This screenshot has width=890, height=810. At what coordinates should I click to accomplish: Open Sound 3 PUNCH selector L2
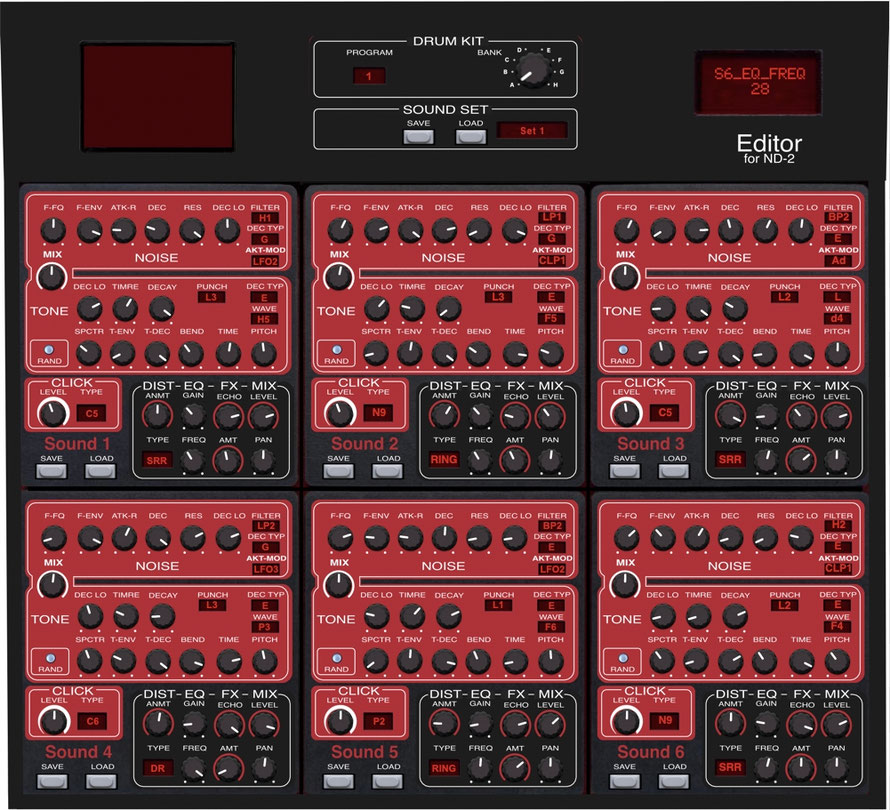click(x=784, y=297)
